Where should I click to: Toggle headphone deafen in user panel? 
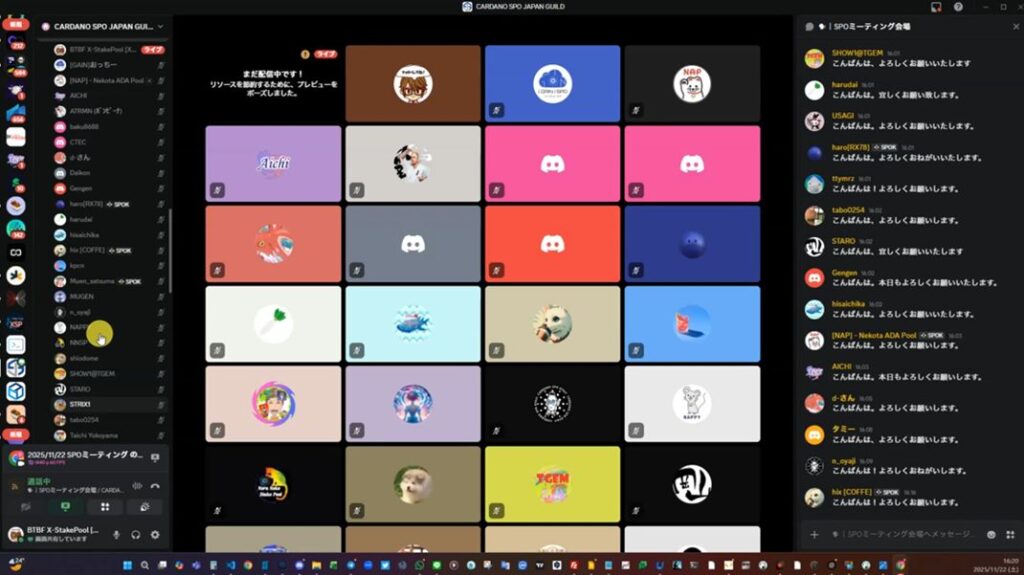[x=136, y=535]
